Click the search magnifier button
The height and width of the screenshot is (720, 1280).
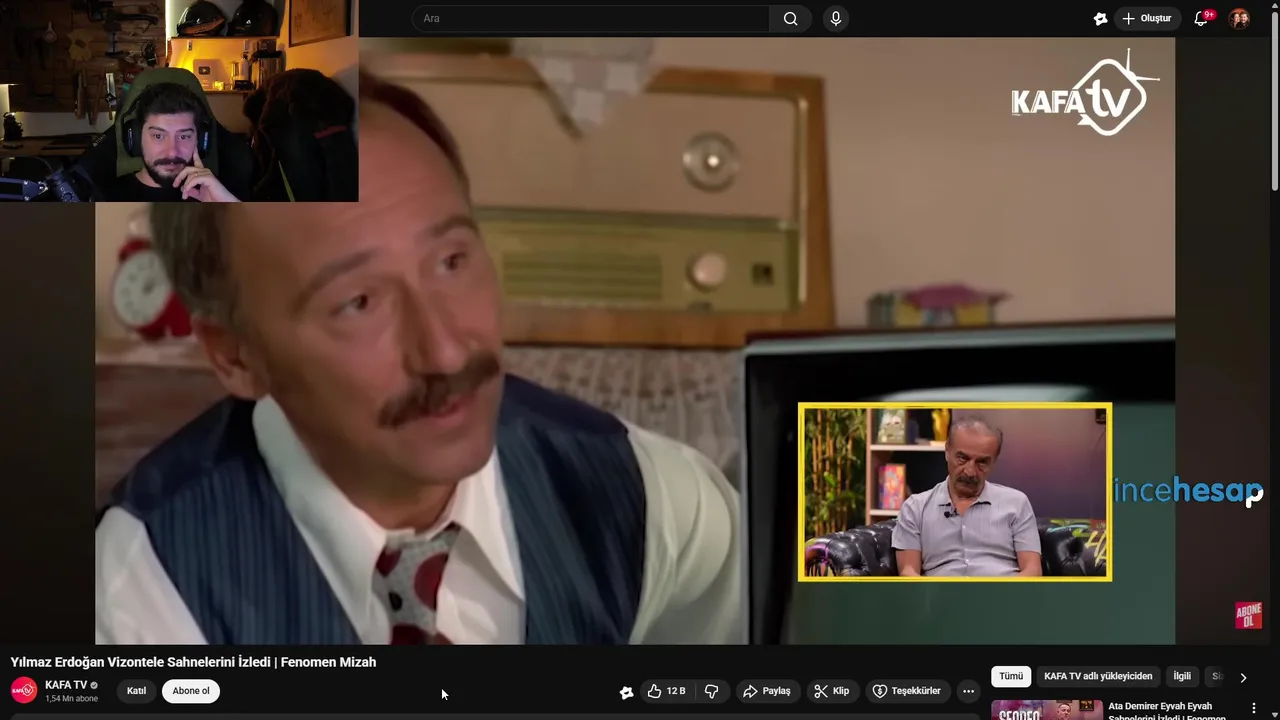790,18
